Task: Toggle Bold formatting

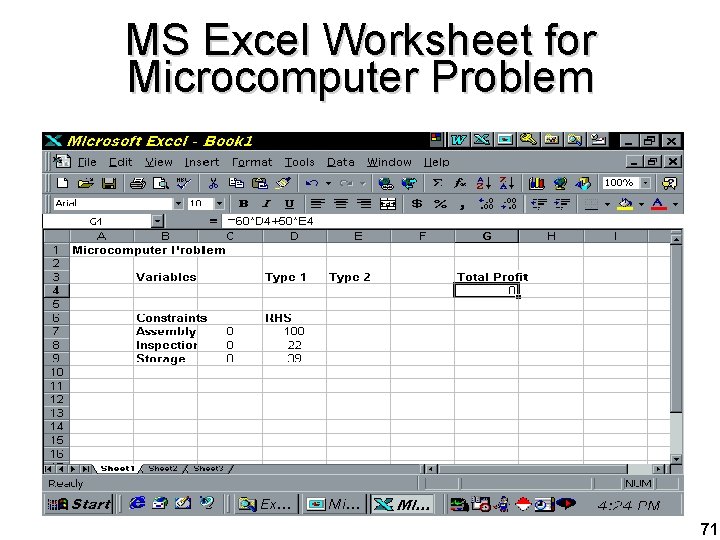Action: [243, 203]
